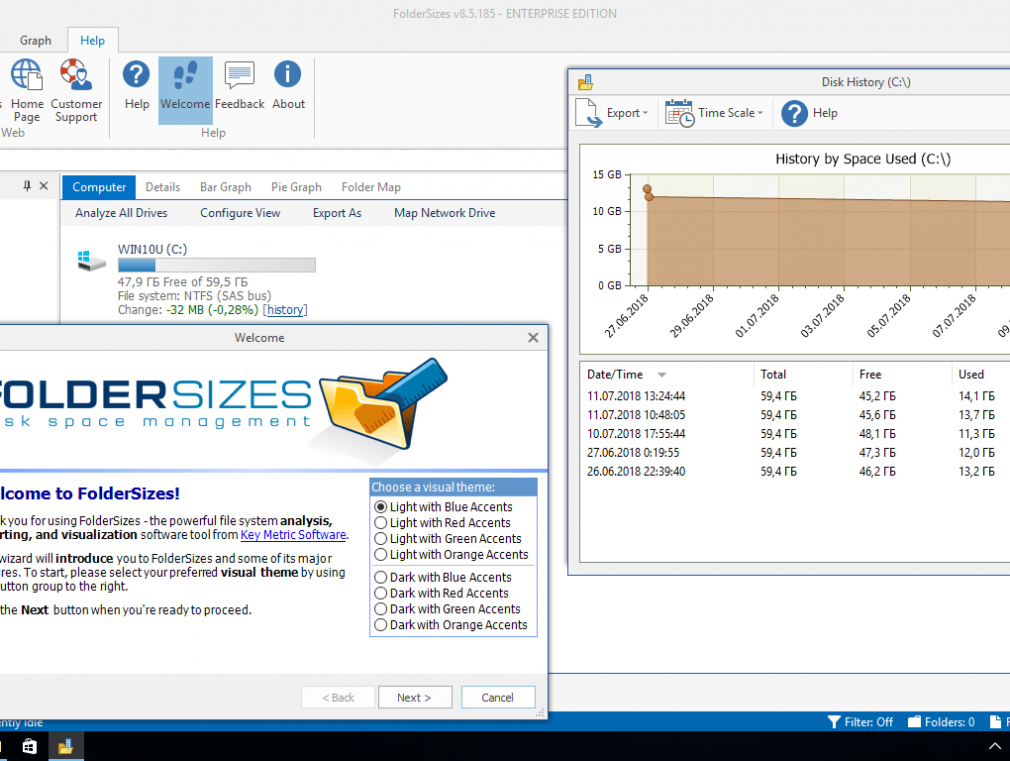Open the Key Metric Software link
The width and height of the screenshot is (1010, 761).
click(293, 535)
